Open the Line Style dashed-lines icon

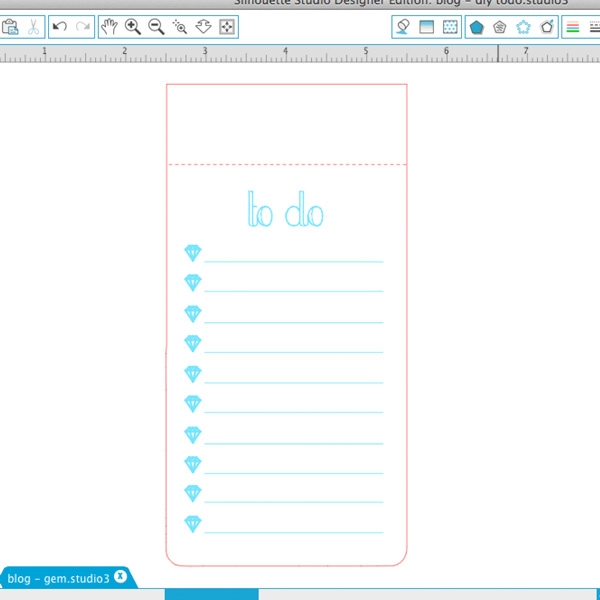[x=595, y=27]
